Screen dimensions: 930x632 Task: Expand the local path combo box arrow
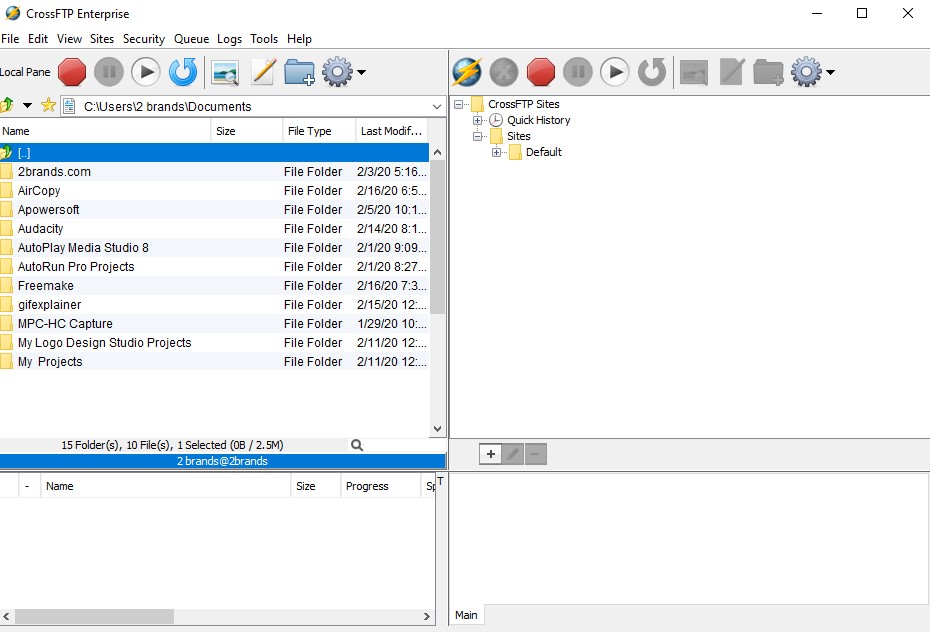click(437, 107)
